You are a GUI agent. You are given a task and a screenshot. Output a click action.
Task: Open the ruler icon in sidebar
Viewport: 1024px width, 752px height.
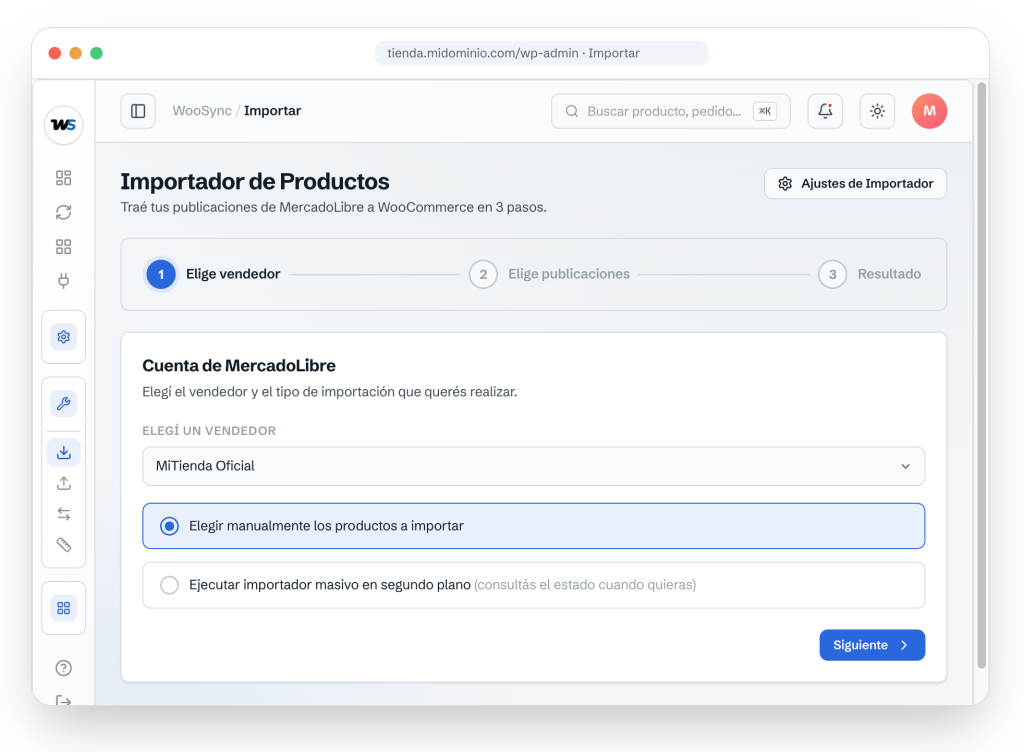coord(63,544)
